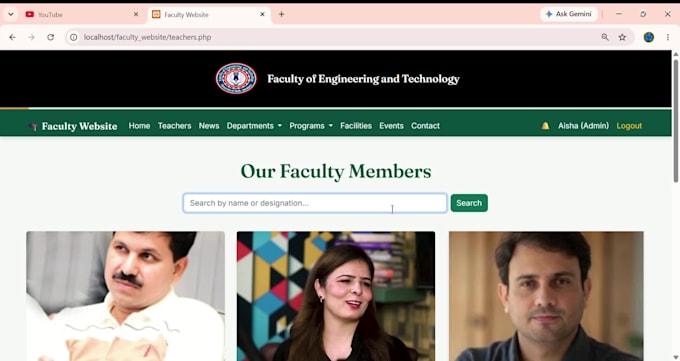Open the photo of the woman teacher

pyautogui.click(x=336, y=296)
